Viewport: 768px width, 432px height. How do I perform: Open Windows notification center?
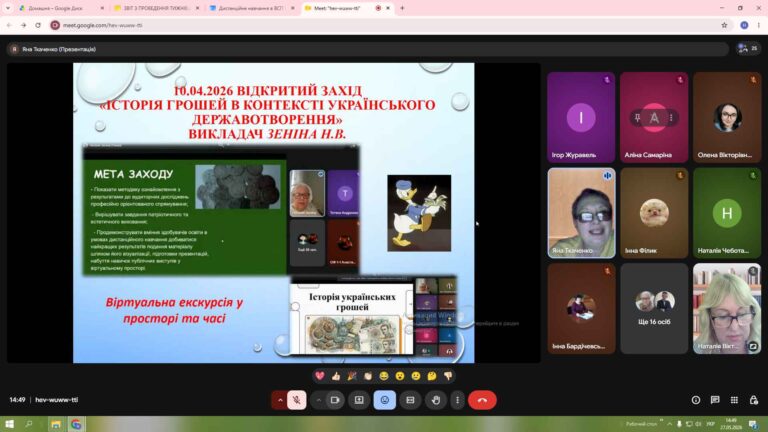[x=753, y=424]
